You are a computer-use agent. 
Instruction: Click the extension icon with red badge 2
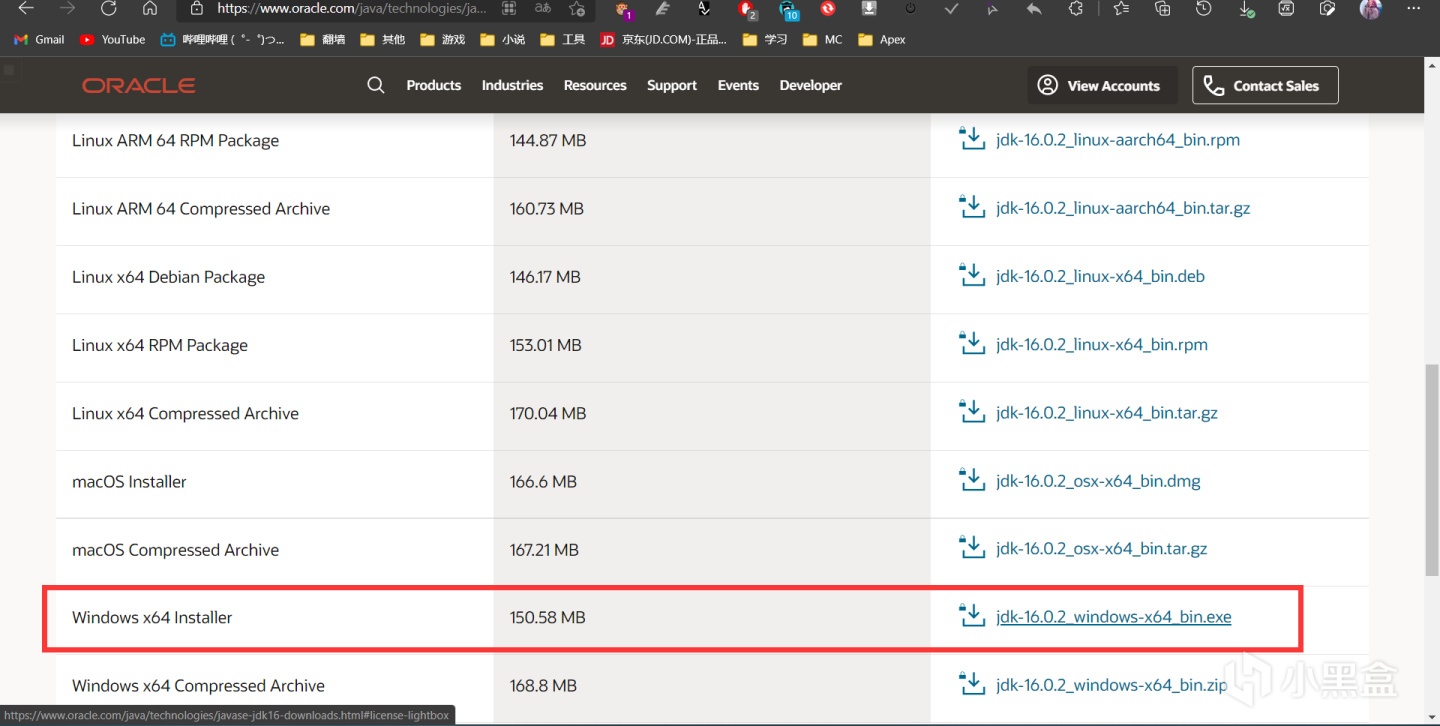[746, 9]
